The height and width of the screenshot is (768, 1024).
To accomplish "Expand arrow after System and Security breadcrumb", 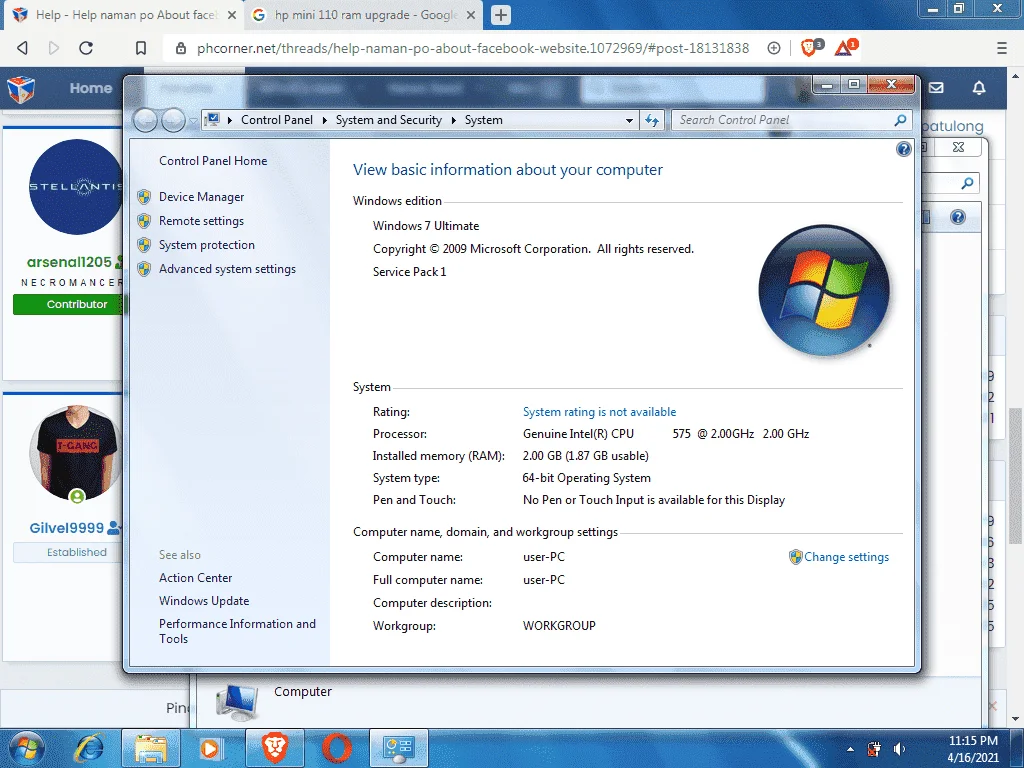I will tap(453, 120).
